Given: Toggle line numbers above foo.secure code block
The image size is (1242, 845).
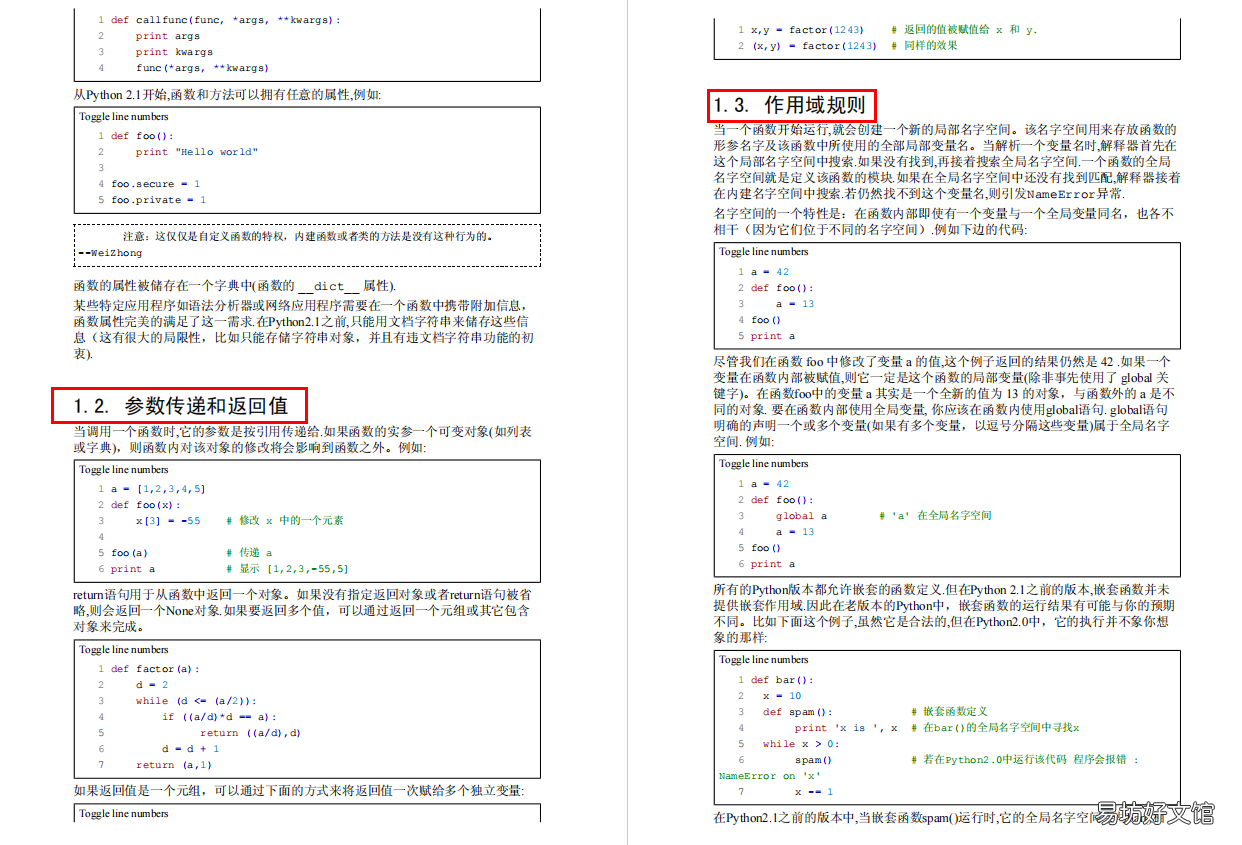Looking at the screenshot, I should pos(124,117).
